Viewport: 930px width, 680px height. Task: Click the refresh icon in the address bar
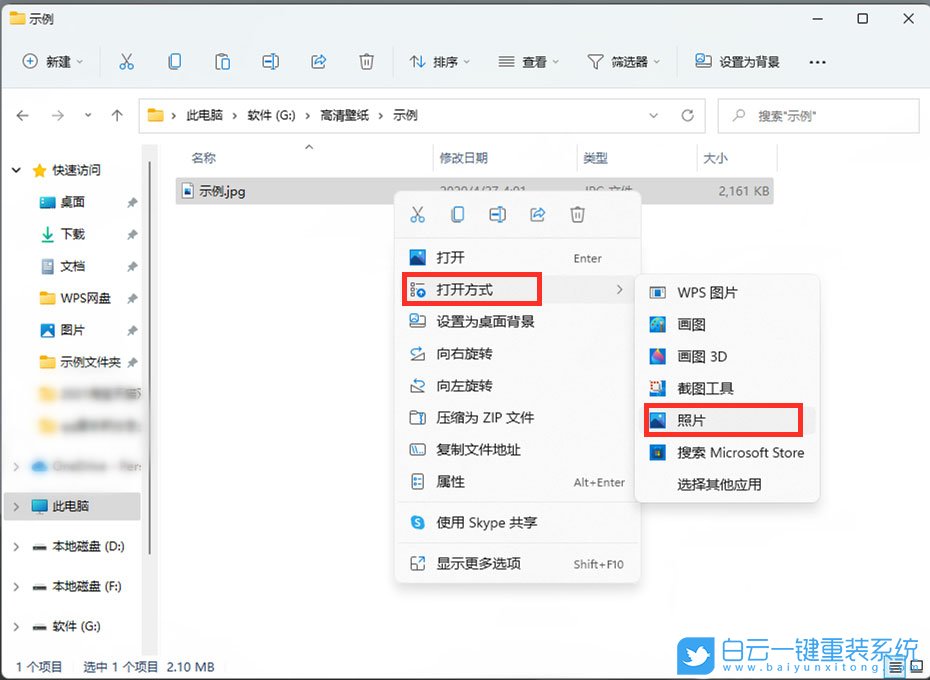click(x=687, y=115)
